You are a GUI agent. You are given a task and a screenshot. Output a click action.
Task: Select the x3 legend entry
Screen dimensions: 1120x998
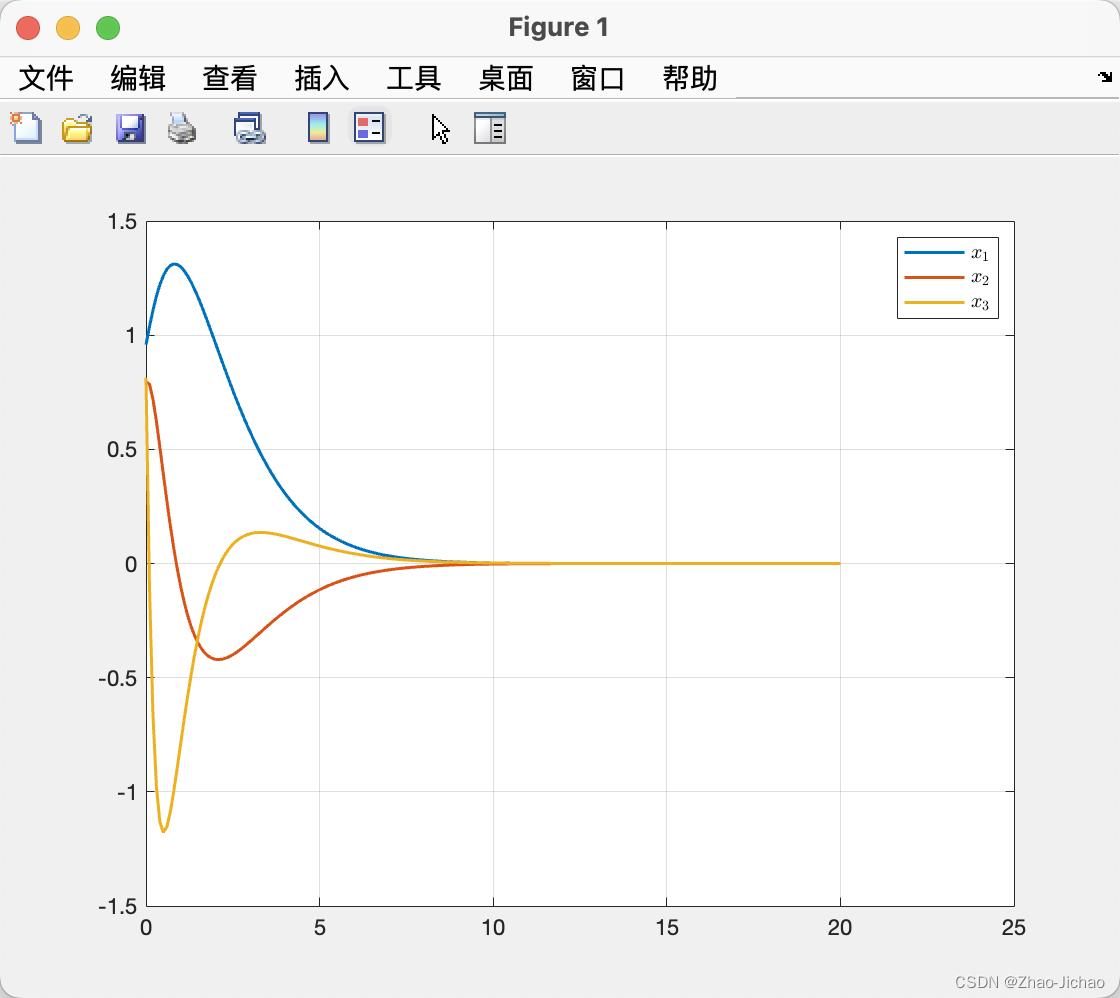pyautogui.click(x=947, y=302)
